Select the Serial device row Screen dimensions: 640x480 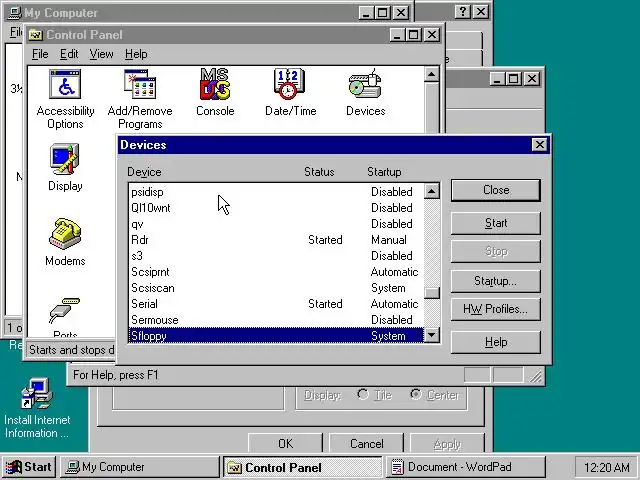click(276, 304)
